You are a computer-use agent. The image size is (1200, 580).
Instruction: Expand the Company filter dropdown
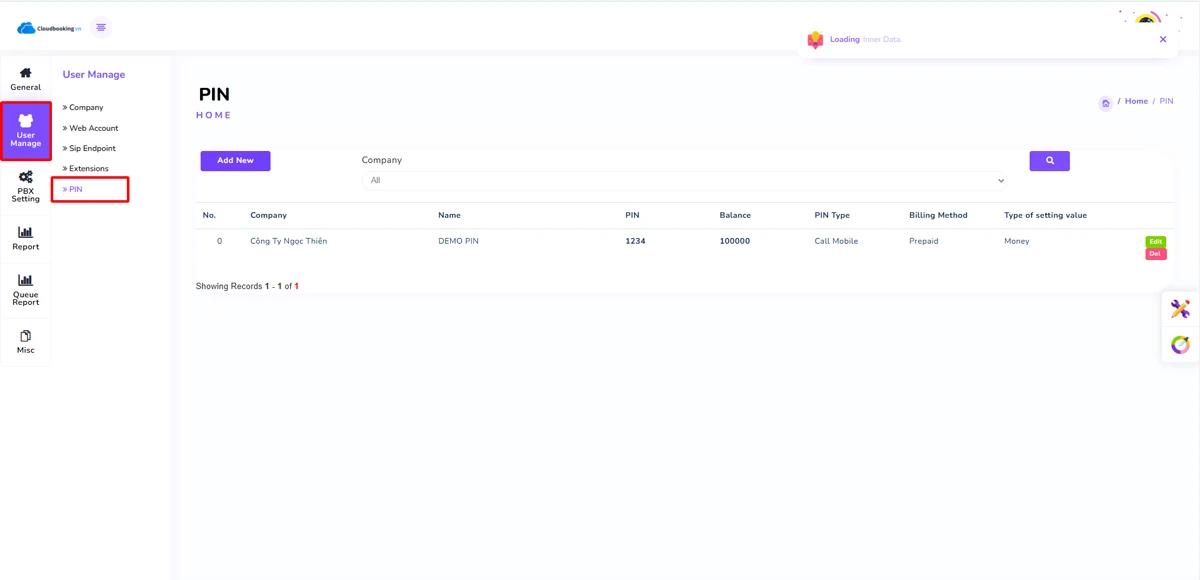684,181
